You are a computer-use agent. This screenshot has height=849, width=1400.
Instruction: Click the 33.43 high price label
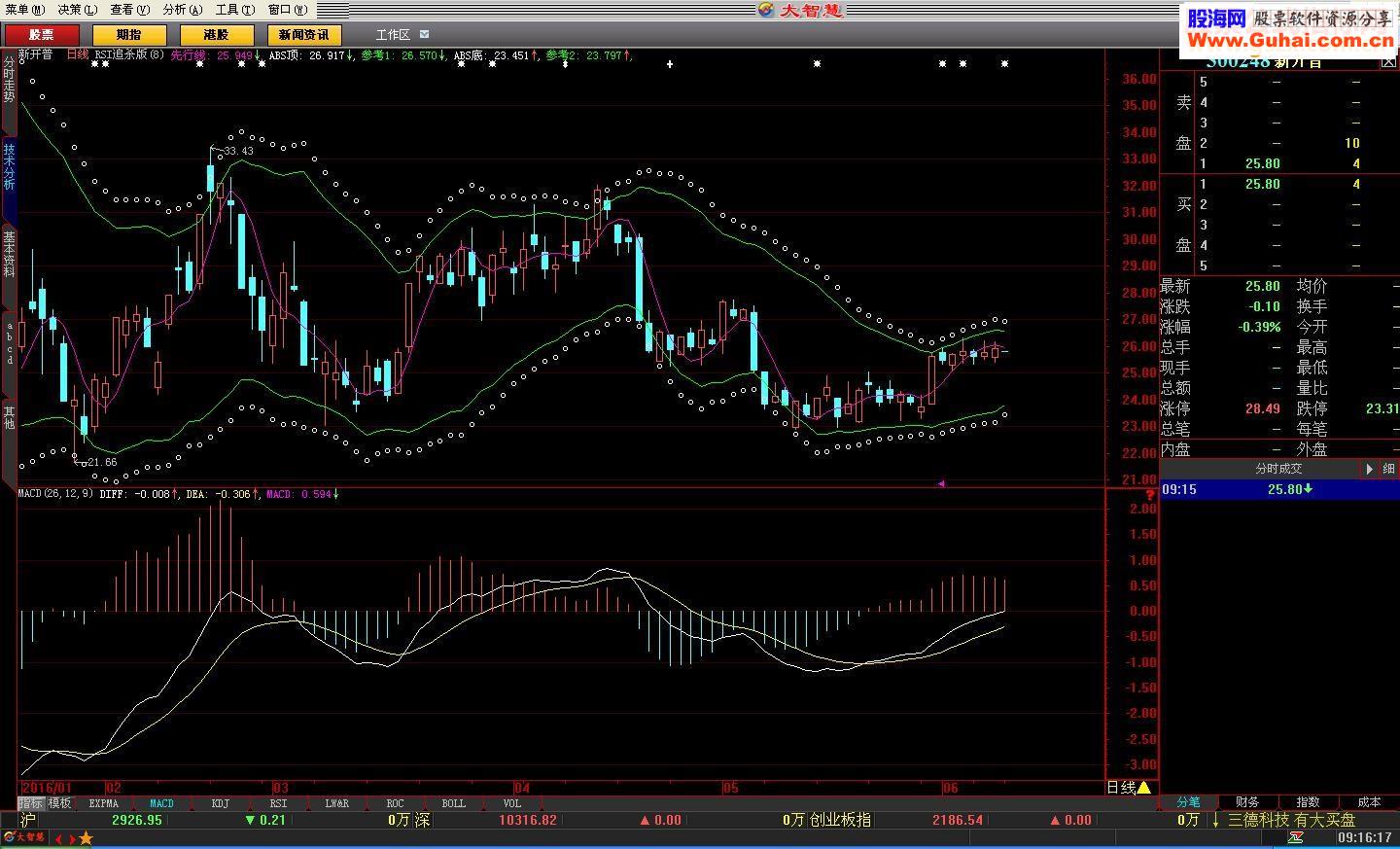tap(238, 151)
